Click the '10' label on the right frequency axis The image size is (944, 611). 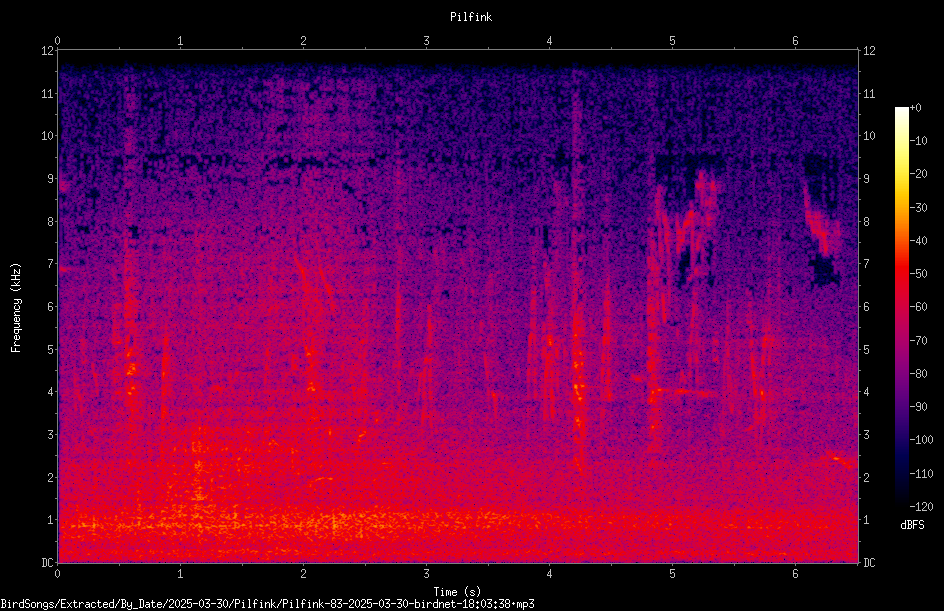pos(869,136)
